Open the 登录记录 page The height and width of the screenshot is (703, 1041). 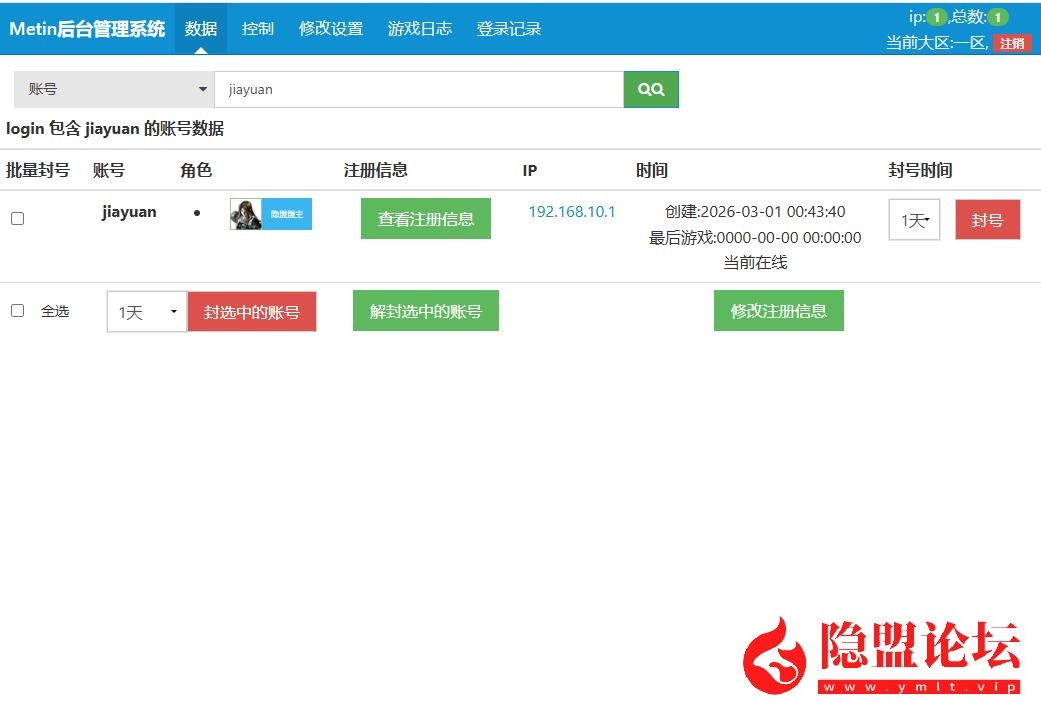(x=509, y=29)
